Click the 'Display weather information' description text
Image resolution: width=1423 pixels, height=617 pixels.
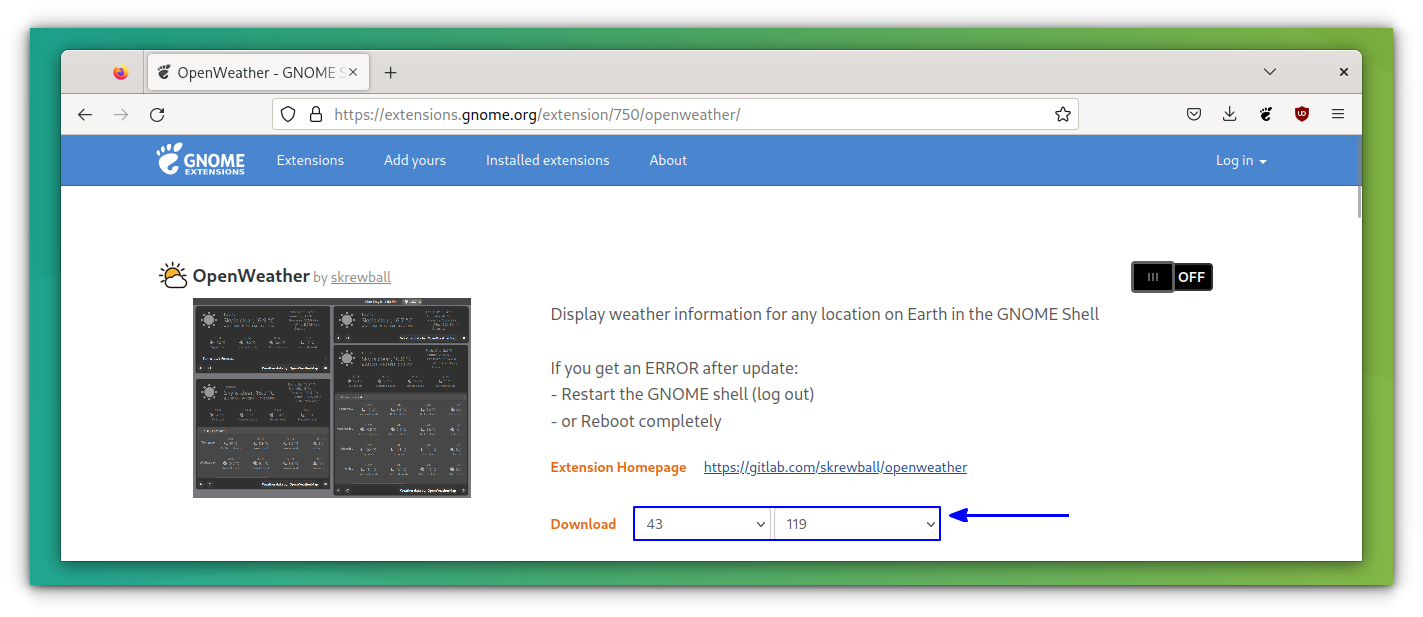pos(825,314)
